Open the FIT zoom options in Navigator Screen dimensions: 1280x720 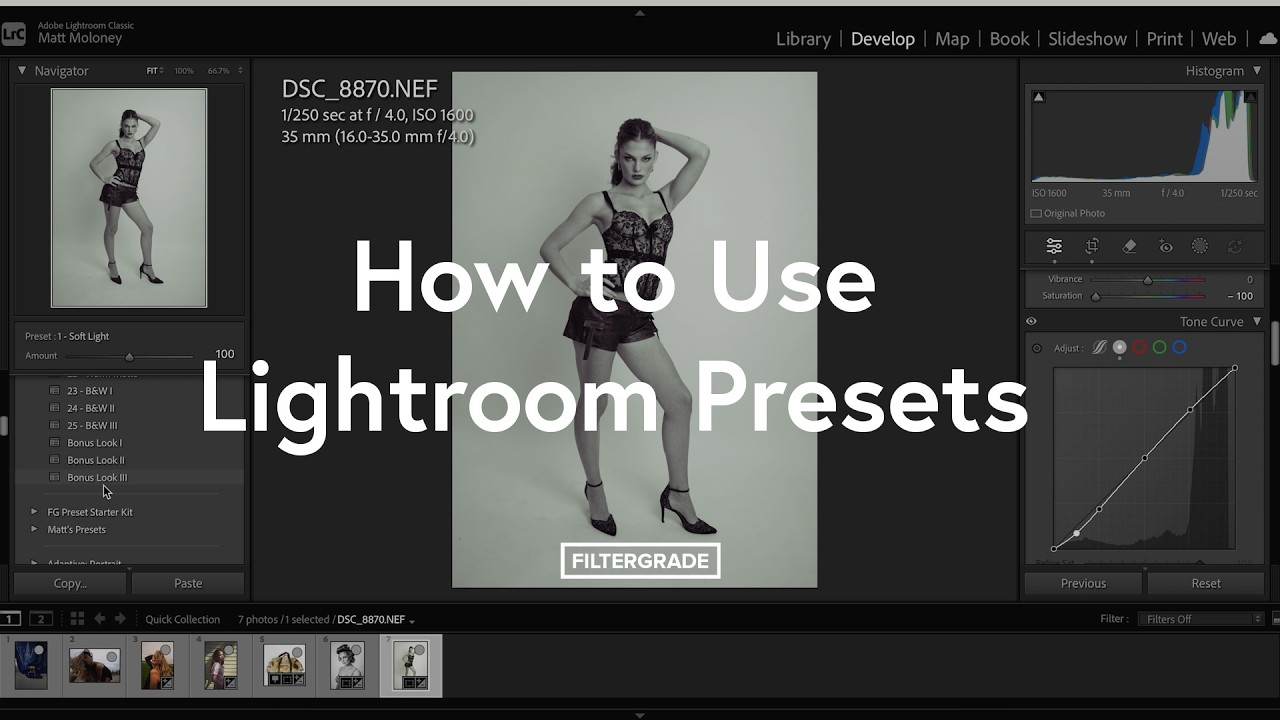coord(155,71)
